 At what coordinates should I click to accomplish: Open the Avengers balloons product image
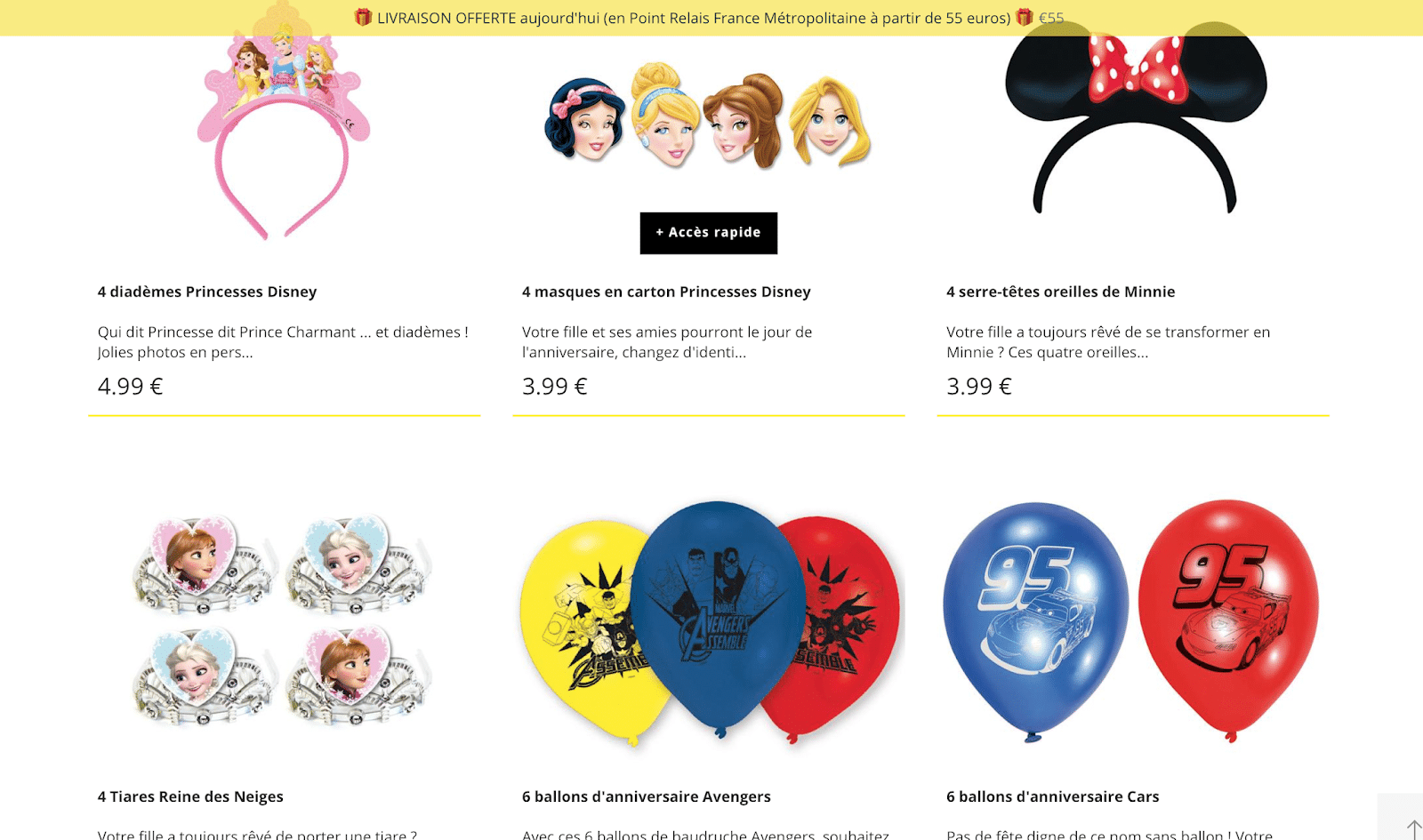711,622
